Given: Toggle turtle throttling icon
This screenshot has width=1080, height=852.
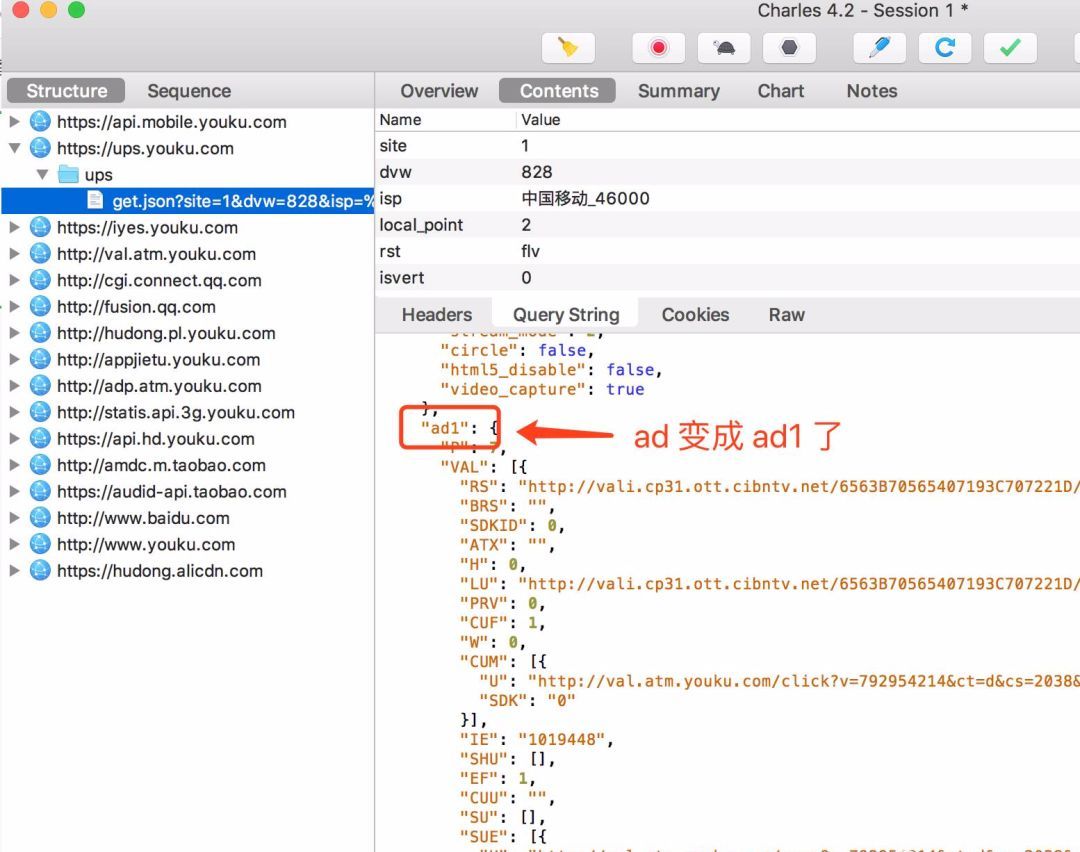Looking at the screenshot, I should [x=724, y=47].
